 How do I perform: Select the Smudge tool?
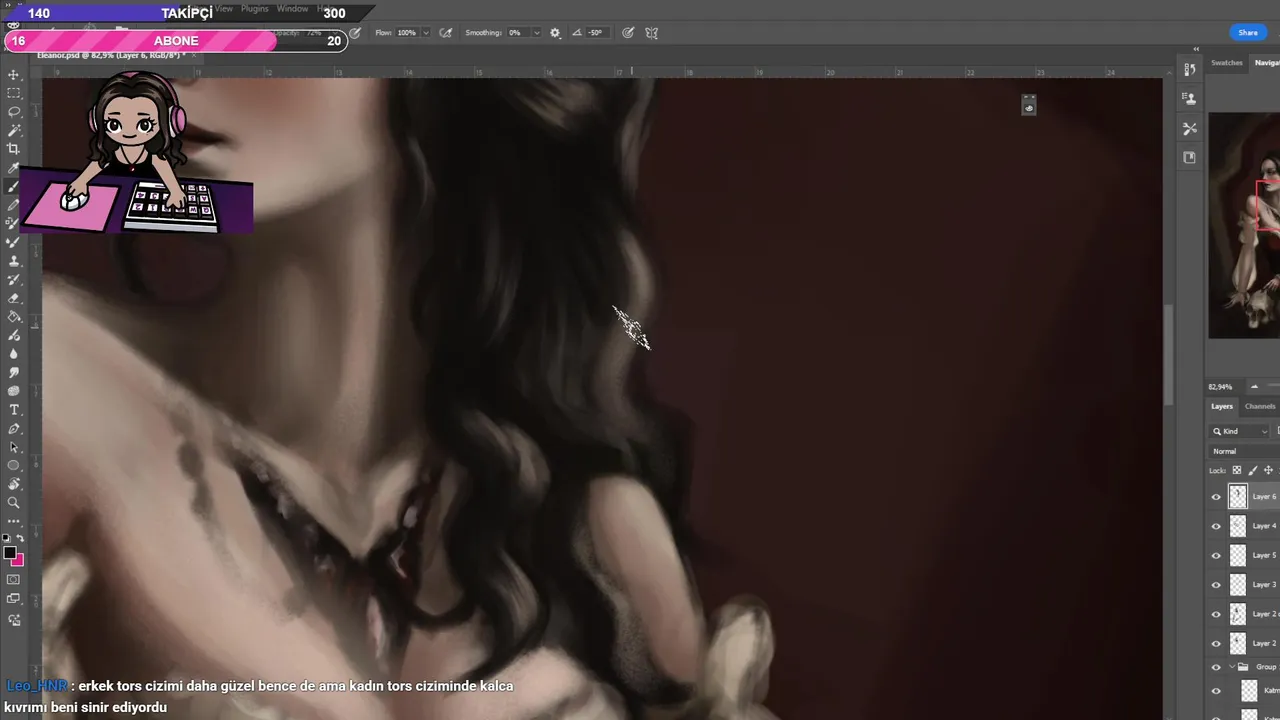coord(14,372)
